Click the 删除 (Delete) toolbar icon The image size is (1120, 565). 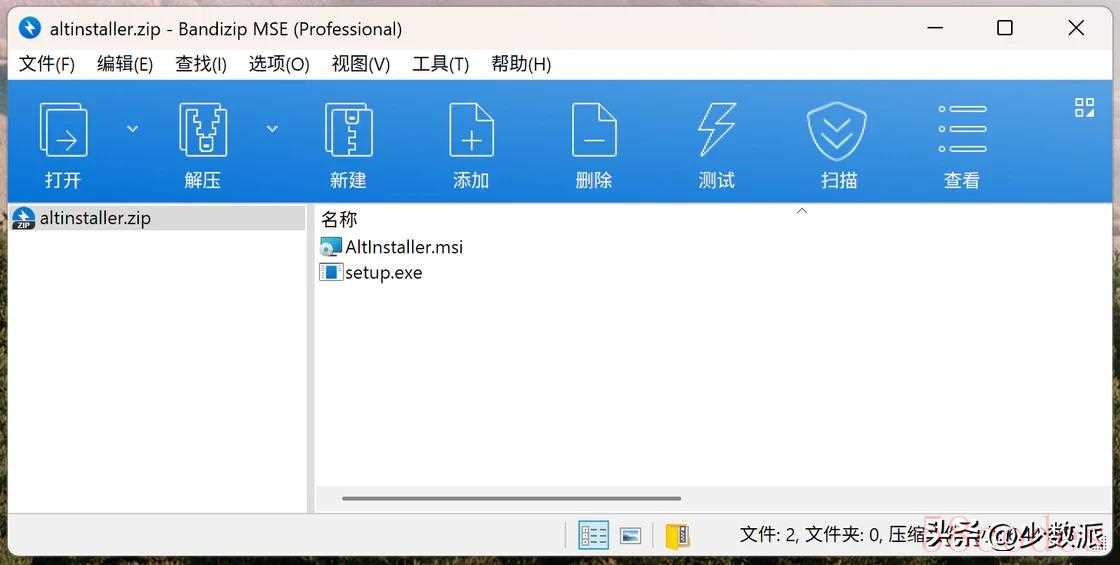point(594,131)
